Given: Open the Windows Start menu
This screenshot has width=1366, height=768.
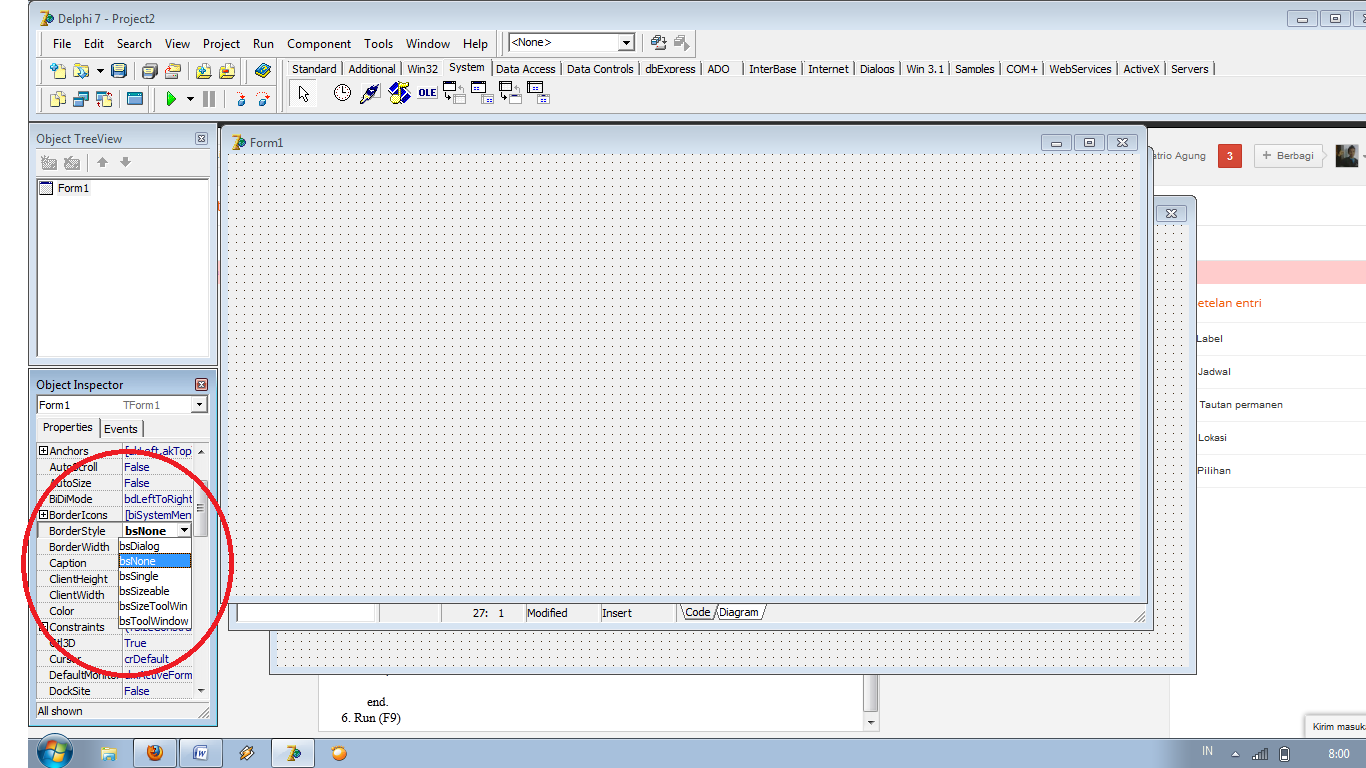Looking at the screenshot, I should point(54,753).
